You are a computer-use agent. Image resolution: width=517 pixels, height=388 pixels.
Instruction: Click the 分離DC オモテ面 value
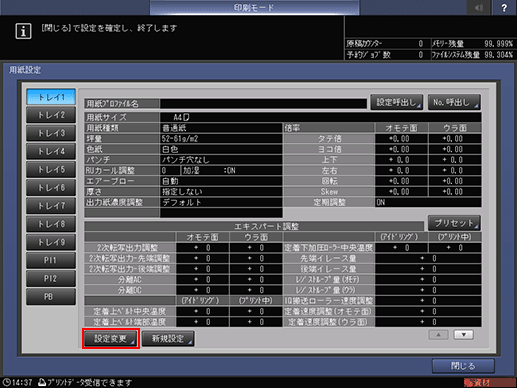pyautogui.click(x=202, y=290)
